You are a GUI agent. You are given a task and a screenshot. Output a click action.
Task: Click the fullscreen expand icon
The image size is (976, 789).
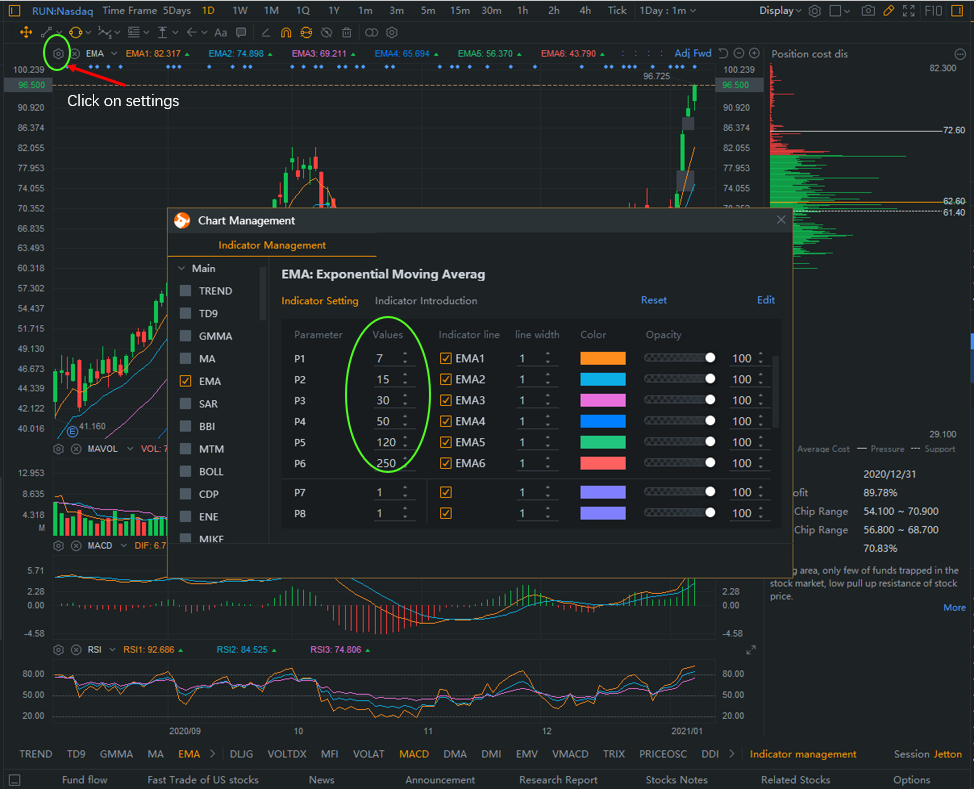pos(908,11)
